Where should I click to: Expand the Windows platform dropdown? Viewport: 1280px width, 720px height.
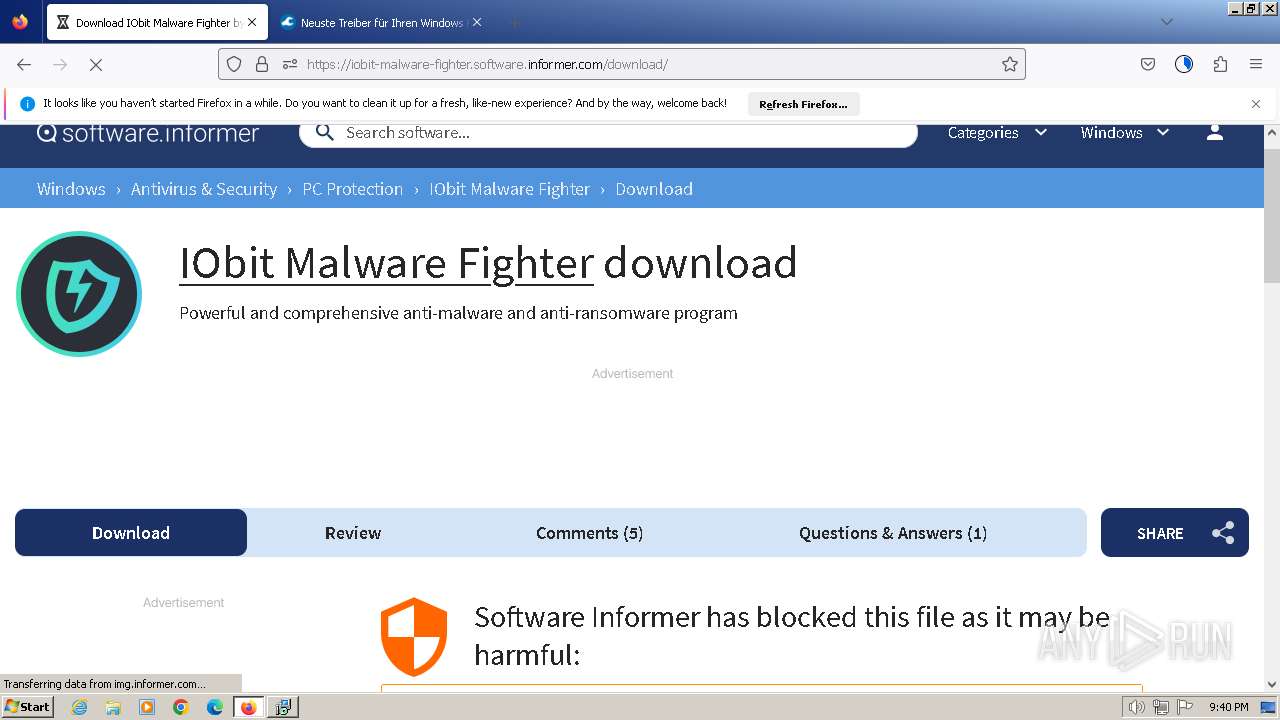point(1125,133)
